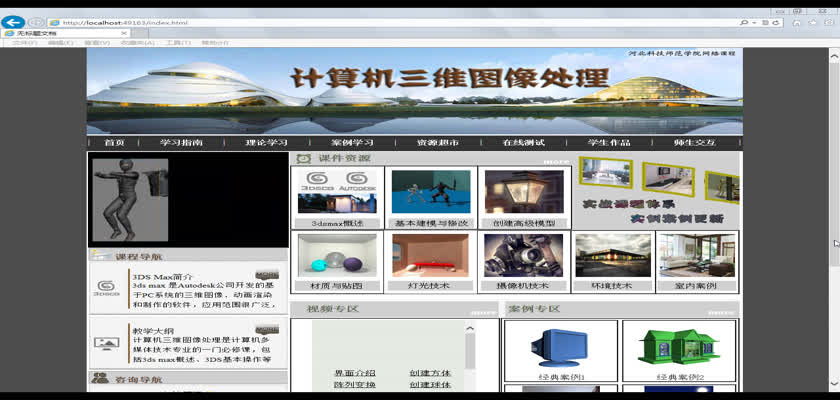The height and width of the screenshot is (400, 840).
Task: Click the page scrollbar down arrow
Action: (x=834, y=382)
